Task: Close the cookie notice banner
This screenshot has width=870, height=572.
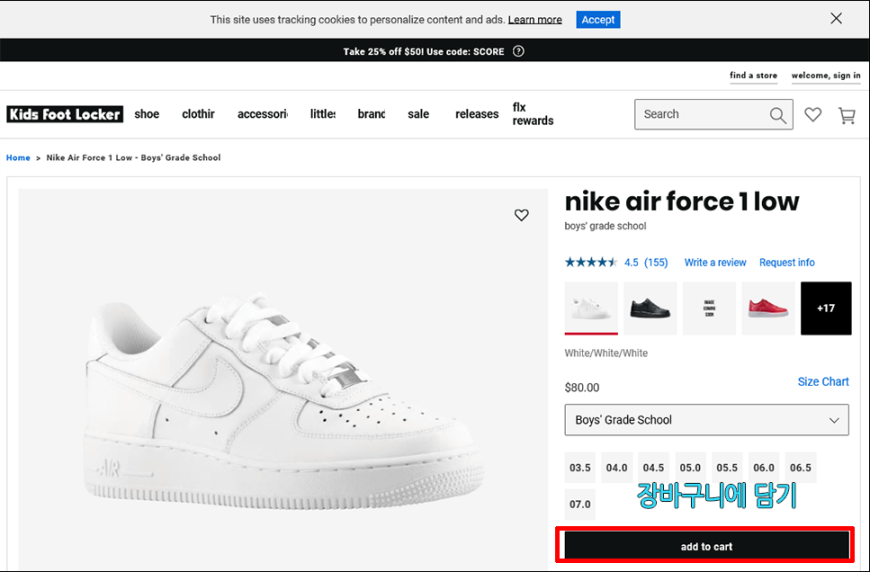Action: point(836,18)
